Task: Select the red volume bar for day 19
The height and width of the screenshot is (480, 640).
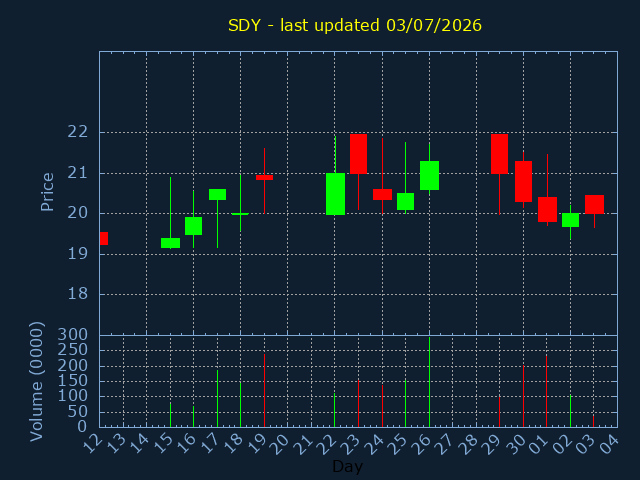Action: coord(264,391)
